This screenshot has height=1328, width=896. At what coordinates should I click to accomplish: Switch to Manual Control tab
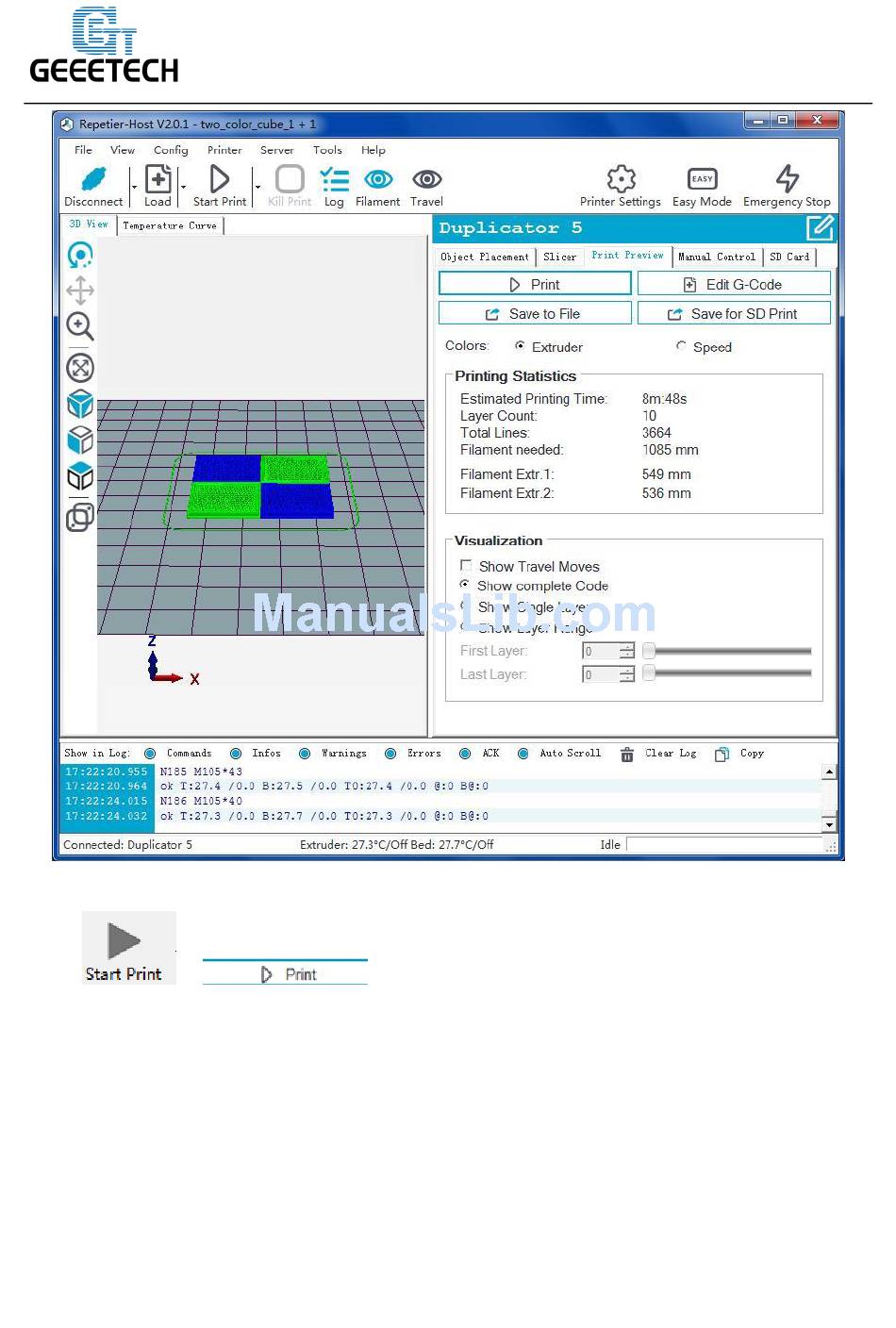tap(717, 257)
